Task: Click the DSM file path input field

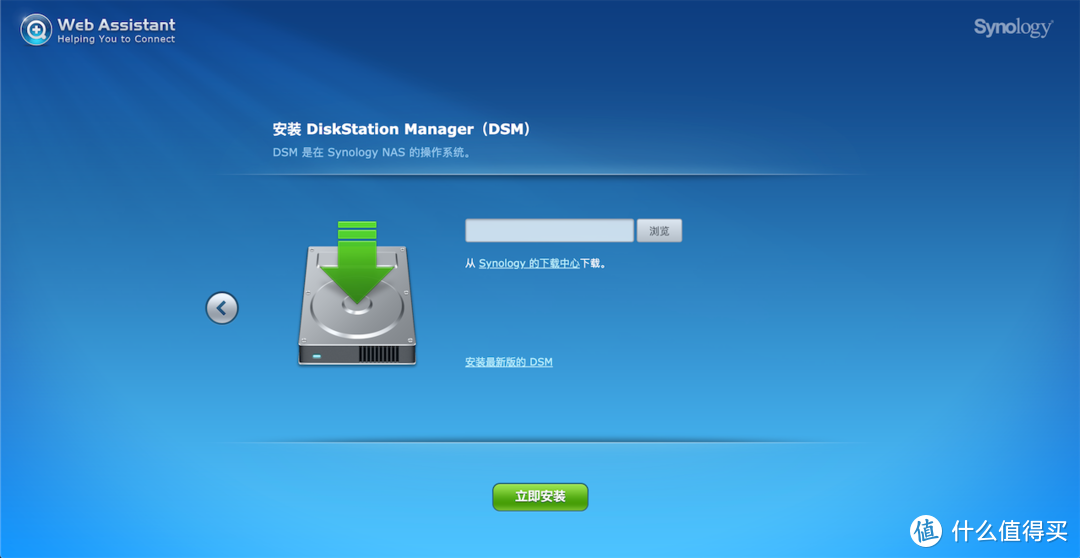Action: click(x=549, y=231)
